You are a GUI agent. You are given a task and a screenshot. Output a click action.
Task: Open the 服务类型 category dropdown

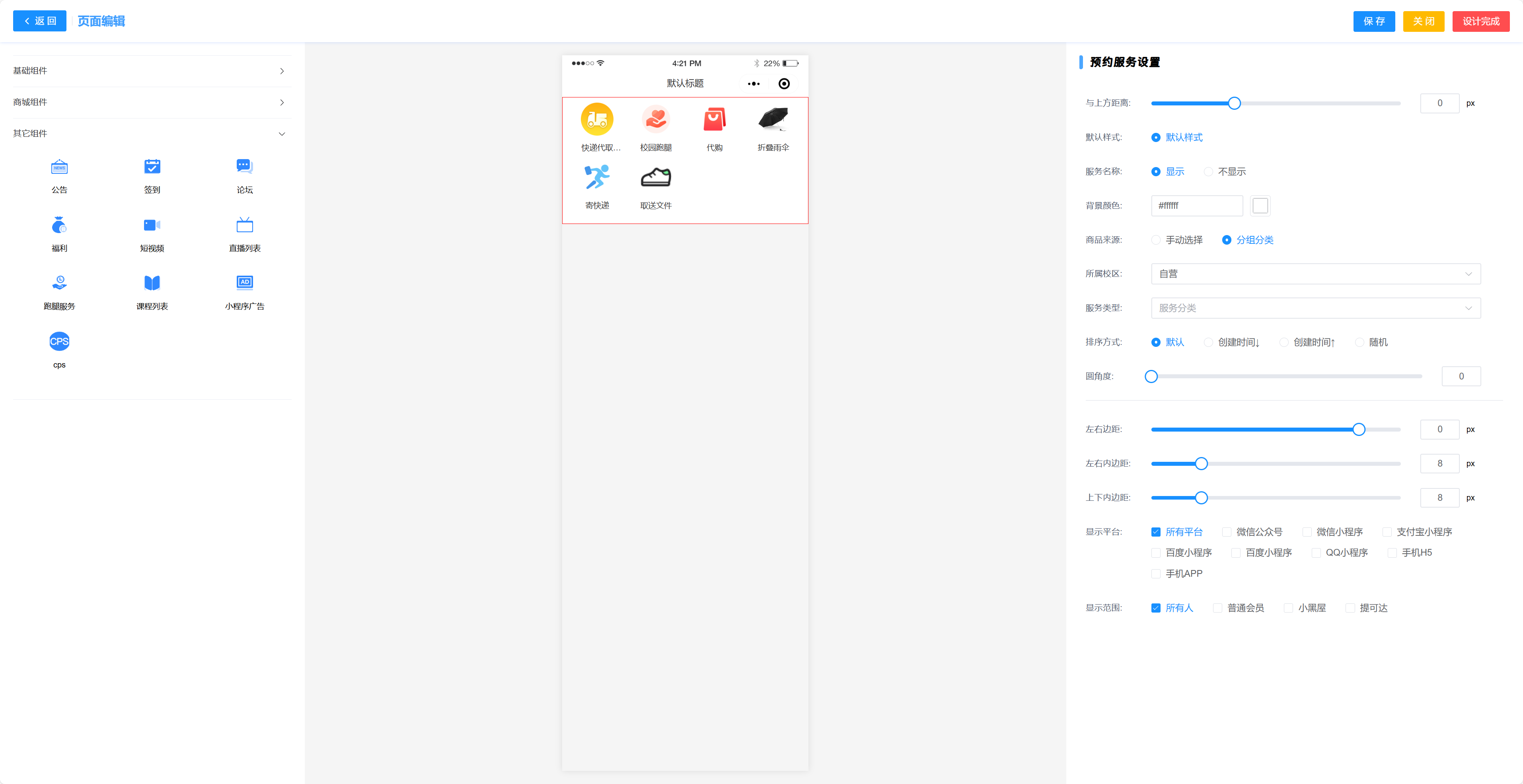[1315, 308]
